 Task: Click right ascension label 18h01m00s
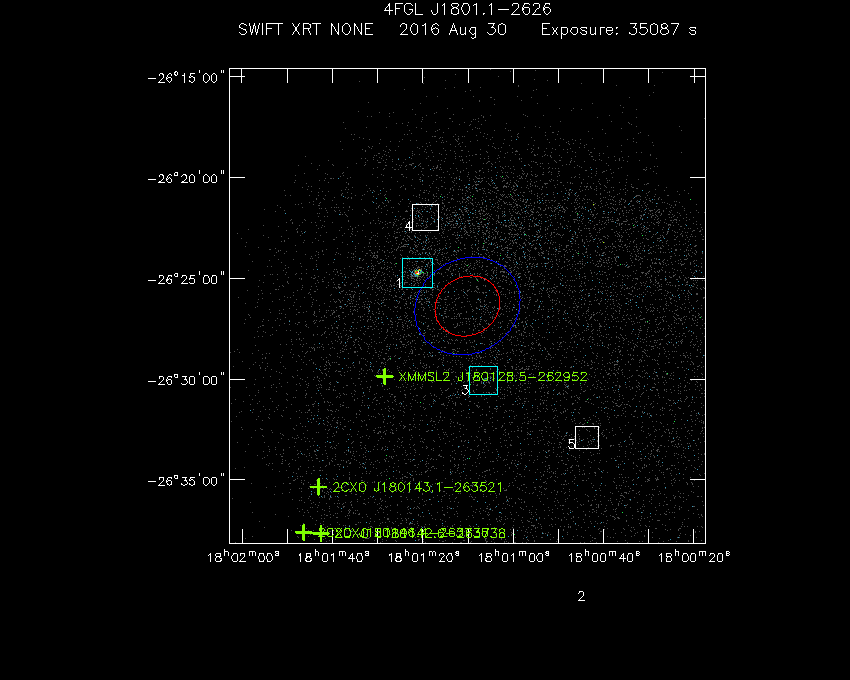tap(513, 557)
